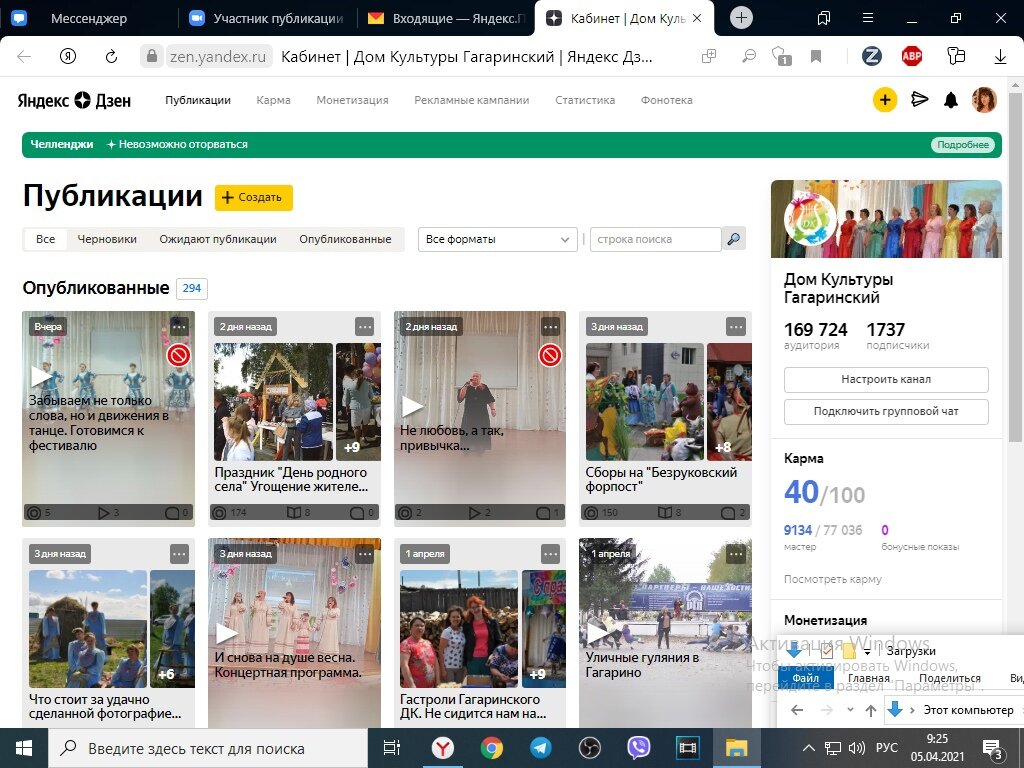Click the yellow plus create icon in header
Screen dimensions: 1024x768
[x=885, y=100]
